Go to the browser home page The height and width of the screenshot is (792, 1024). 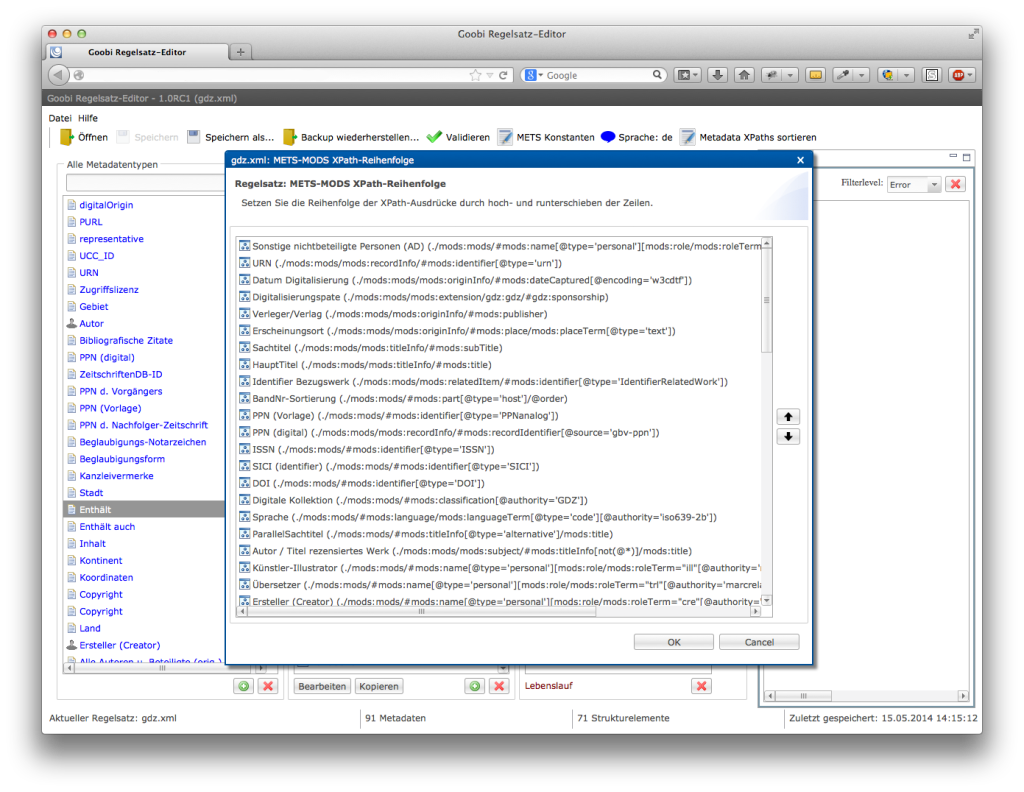point(744,75)
